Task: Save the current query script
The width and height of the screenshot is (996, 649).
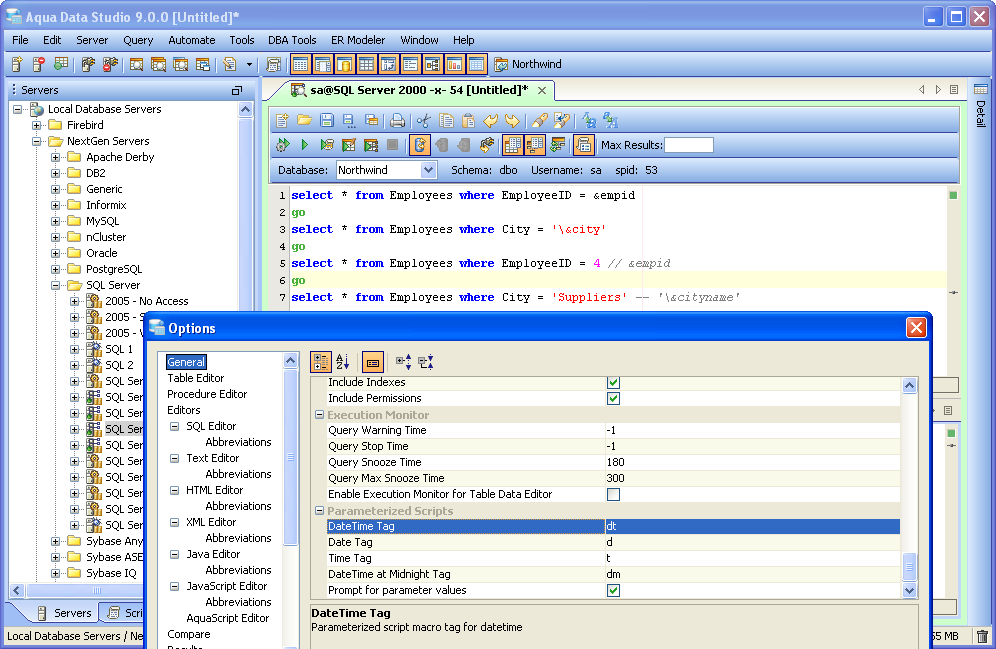Action: pos(326,120)
